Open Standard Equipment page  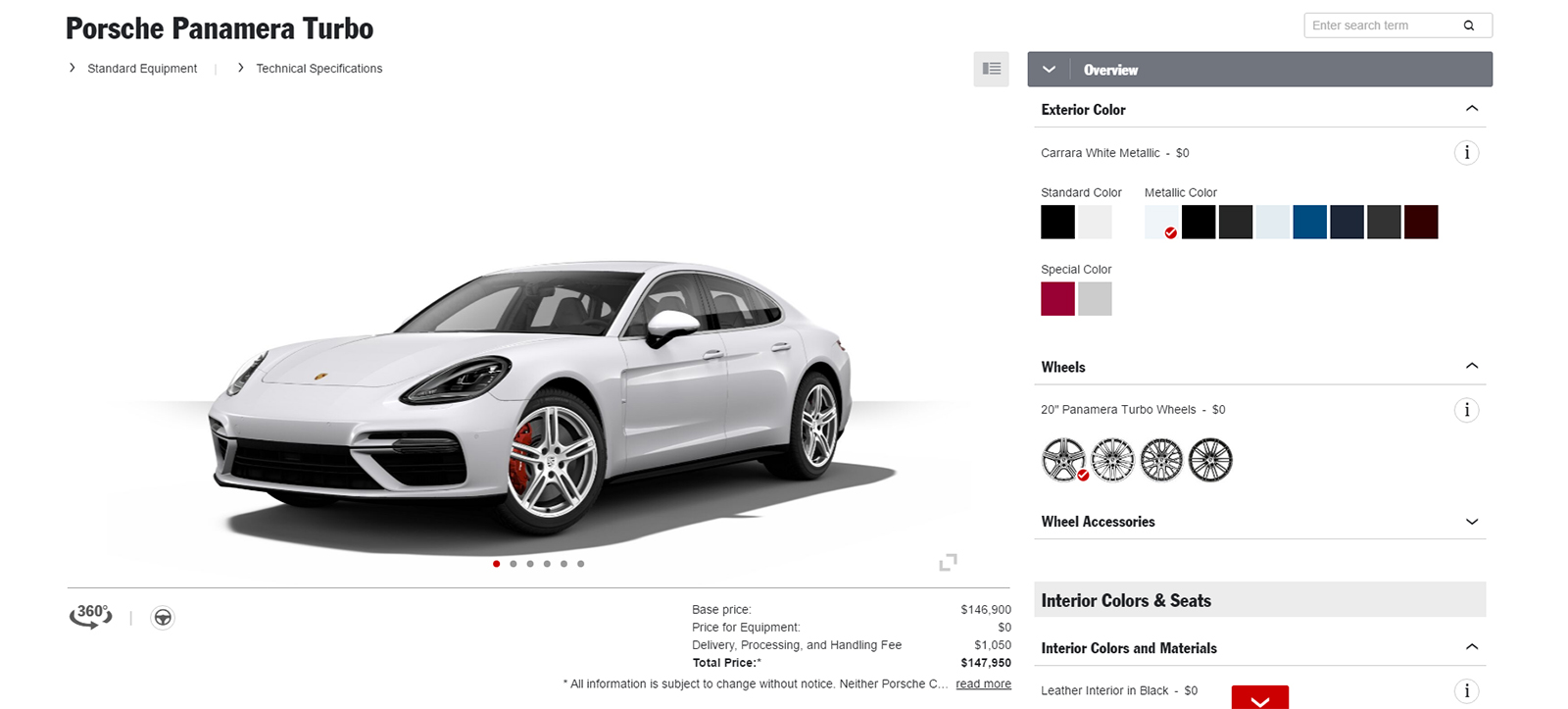point(142,69)
